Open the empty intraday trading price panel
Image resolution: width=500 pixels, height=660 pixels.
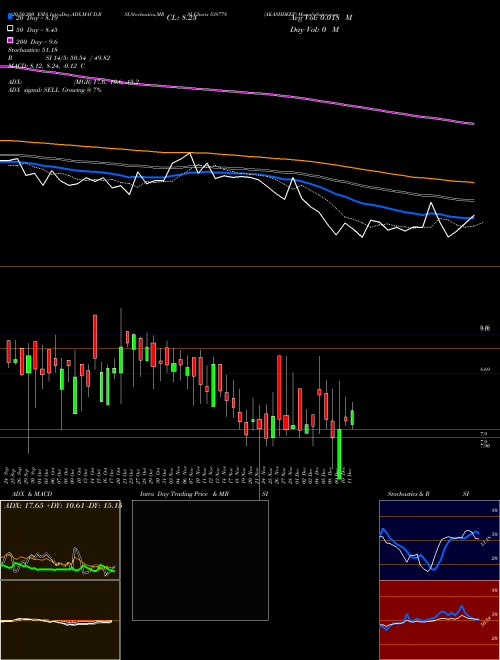point(200,560)
